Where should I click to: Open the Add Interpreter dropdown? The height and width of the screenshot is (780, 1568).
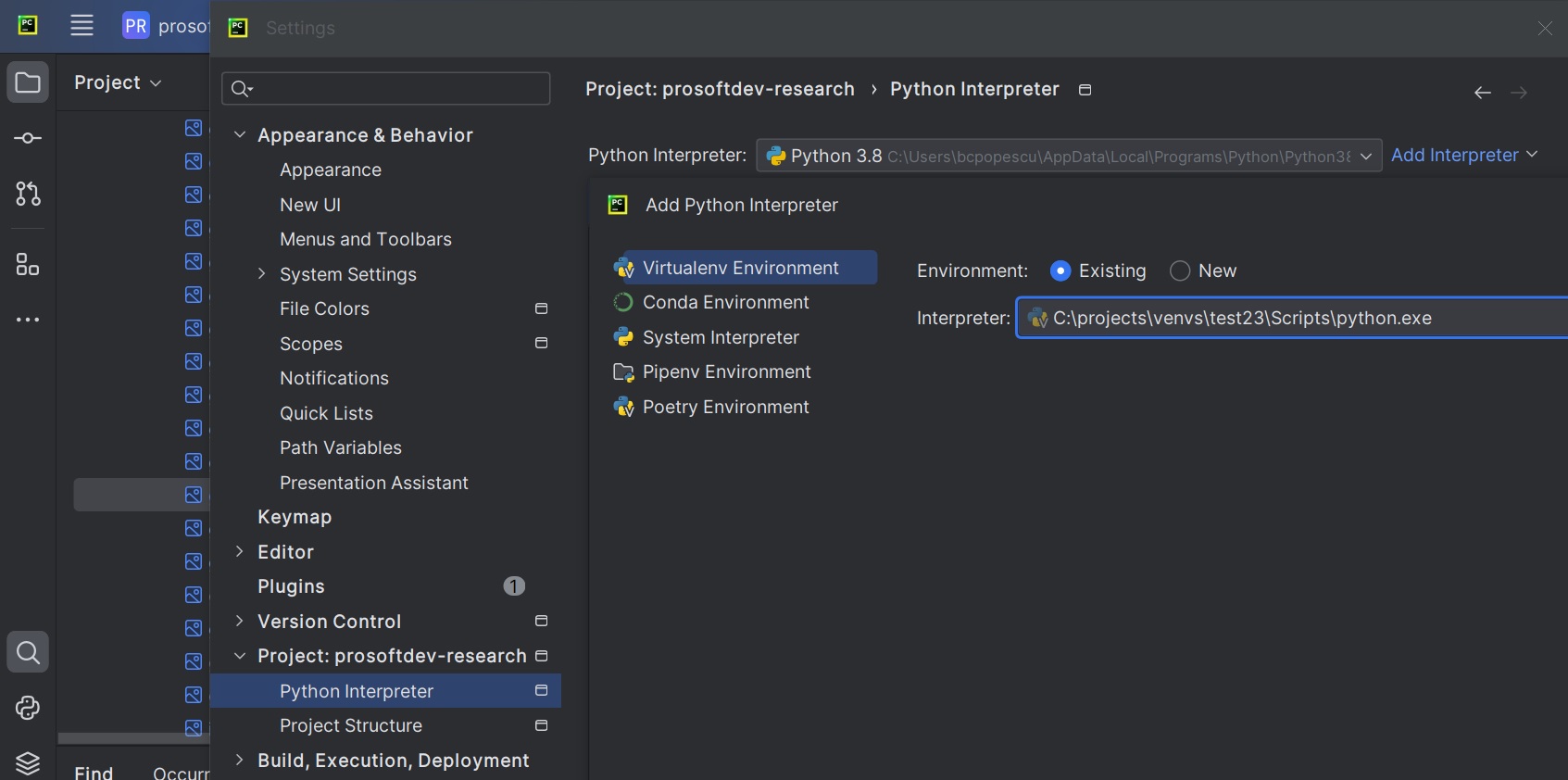[1464, 155]
